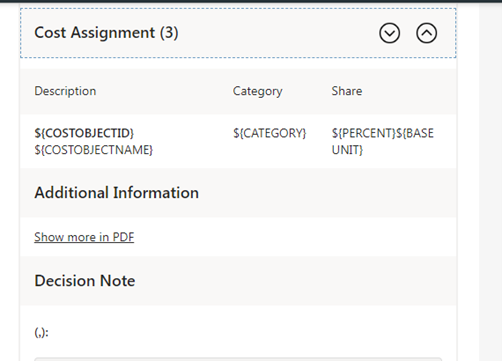Click the upward chevron circle icon

coord(426,33)
